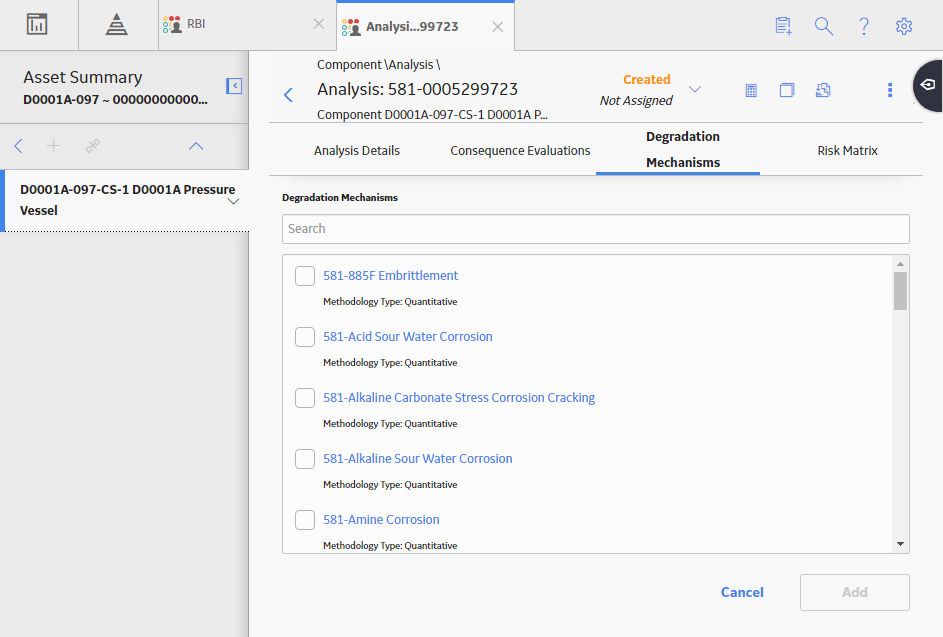Open the three-dot more options menu
Viewport: 943px width, 637px height.
[890, 90]
